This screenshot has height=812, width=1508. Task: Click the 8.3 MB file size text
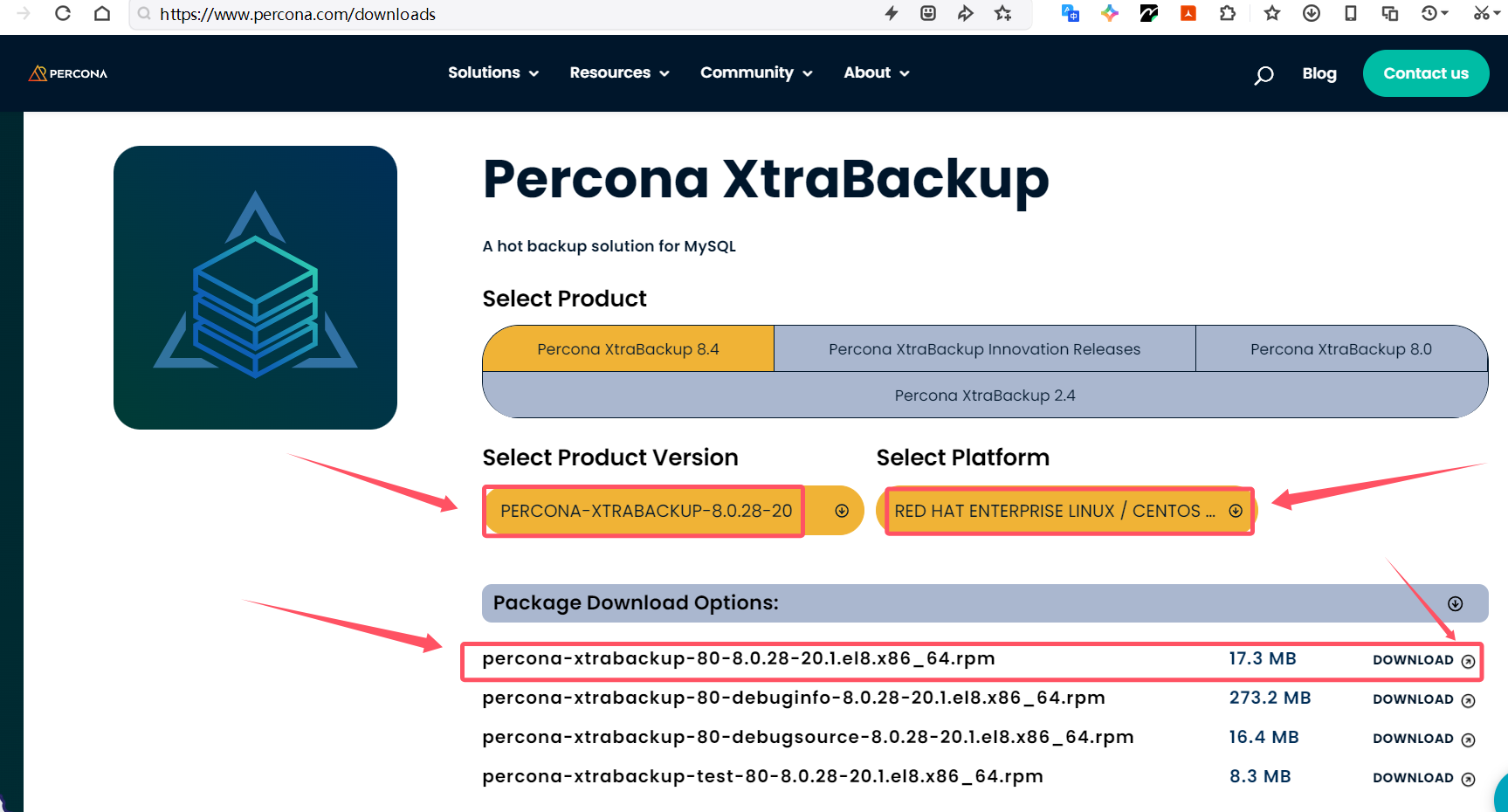1260,776
